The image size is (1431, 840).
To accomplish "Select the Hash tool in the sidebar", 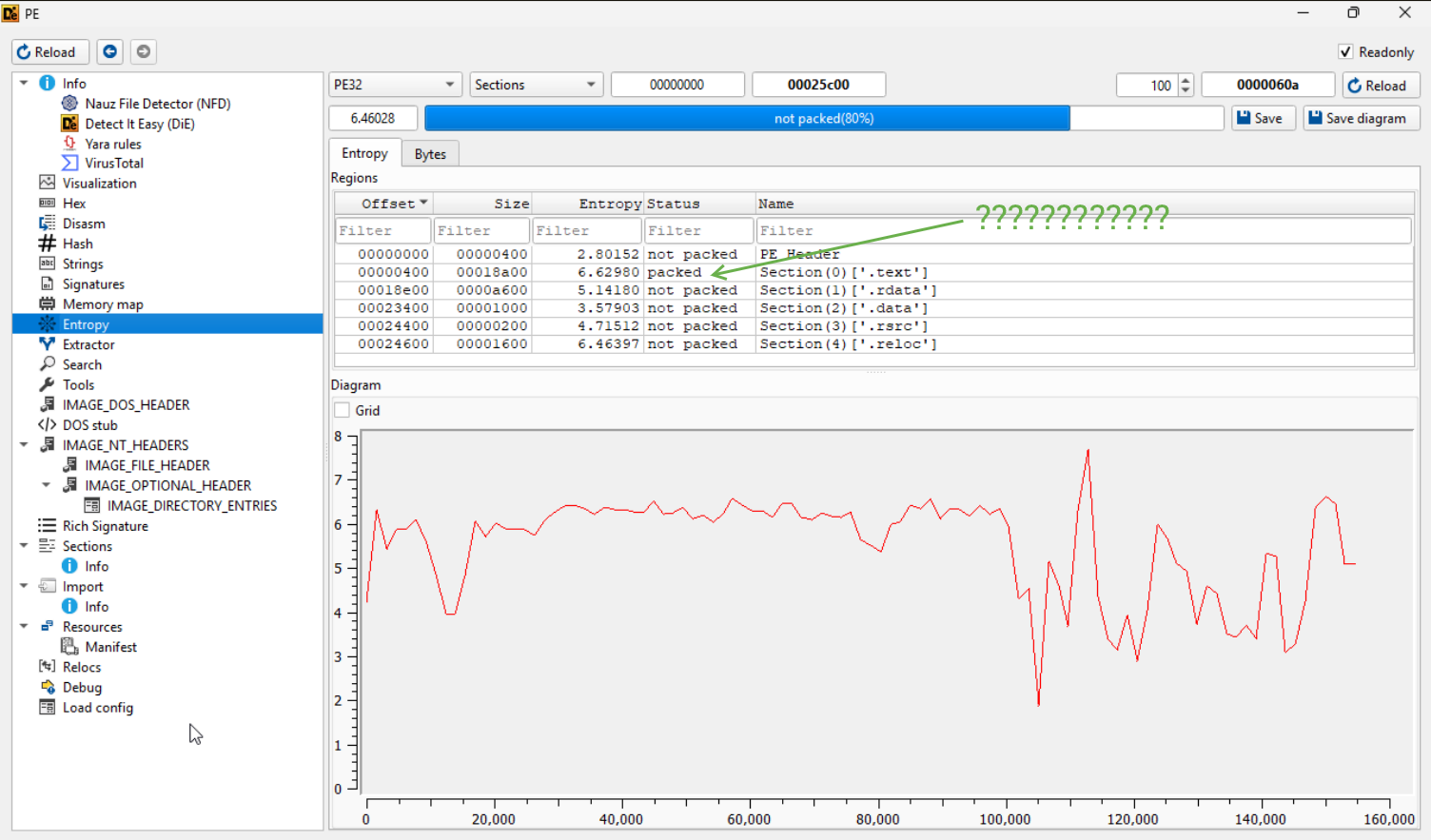I will click(77, 244).
